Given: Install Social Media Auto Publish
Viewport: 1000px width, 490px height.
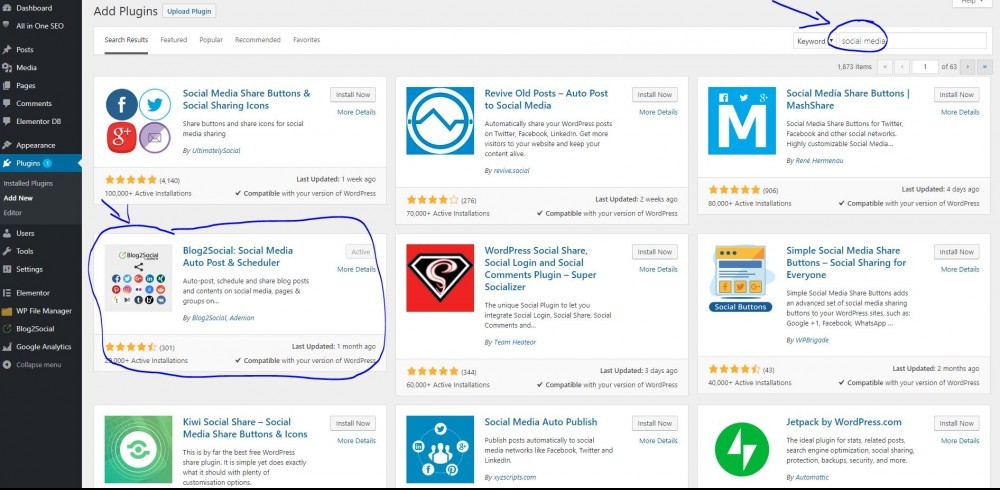Looking at the screenshot, I should (655, 423).
